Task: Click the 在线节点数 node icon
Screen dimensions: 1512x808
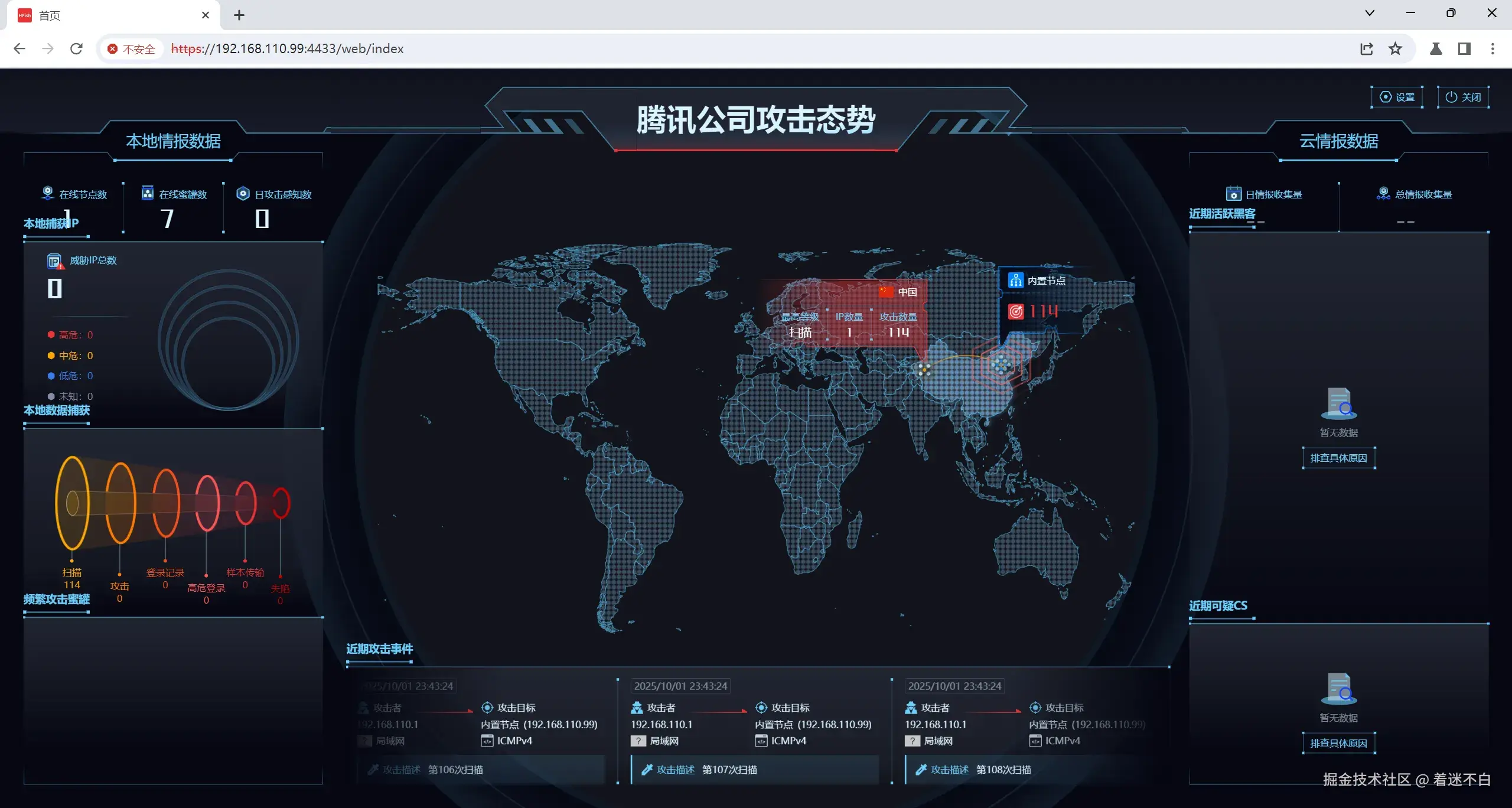Action: click(x=48, y=193)
